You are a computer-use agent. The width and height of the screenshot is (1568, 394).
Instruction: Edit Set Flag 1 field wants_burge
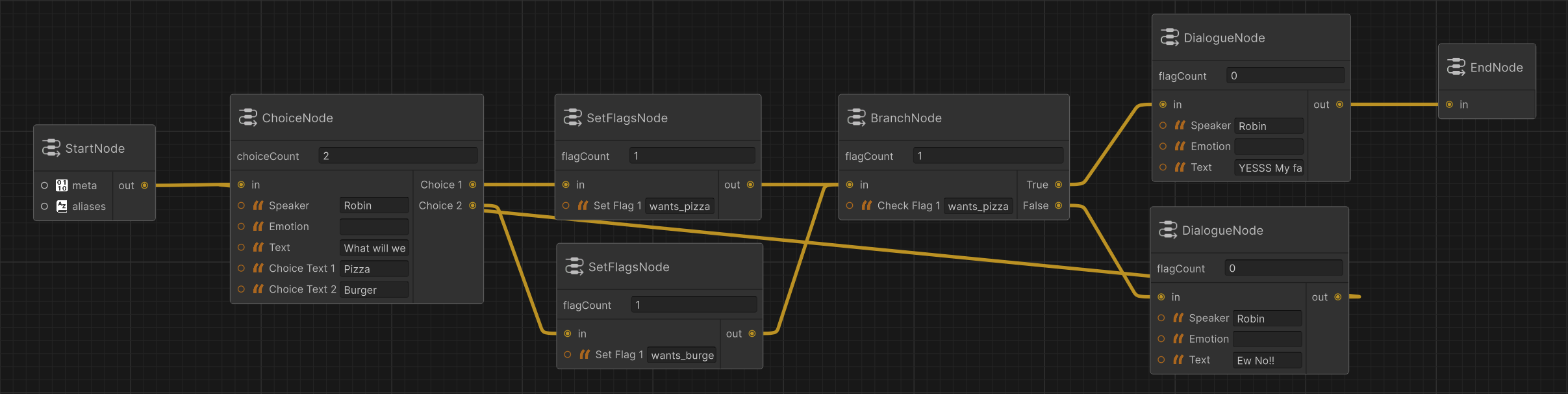[x=682, y=355]
